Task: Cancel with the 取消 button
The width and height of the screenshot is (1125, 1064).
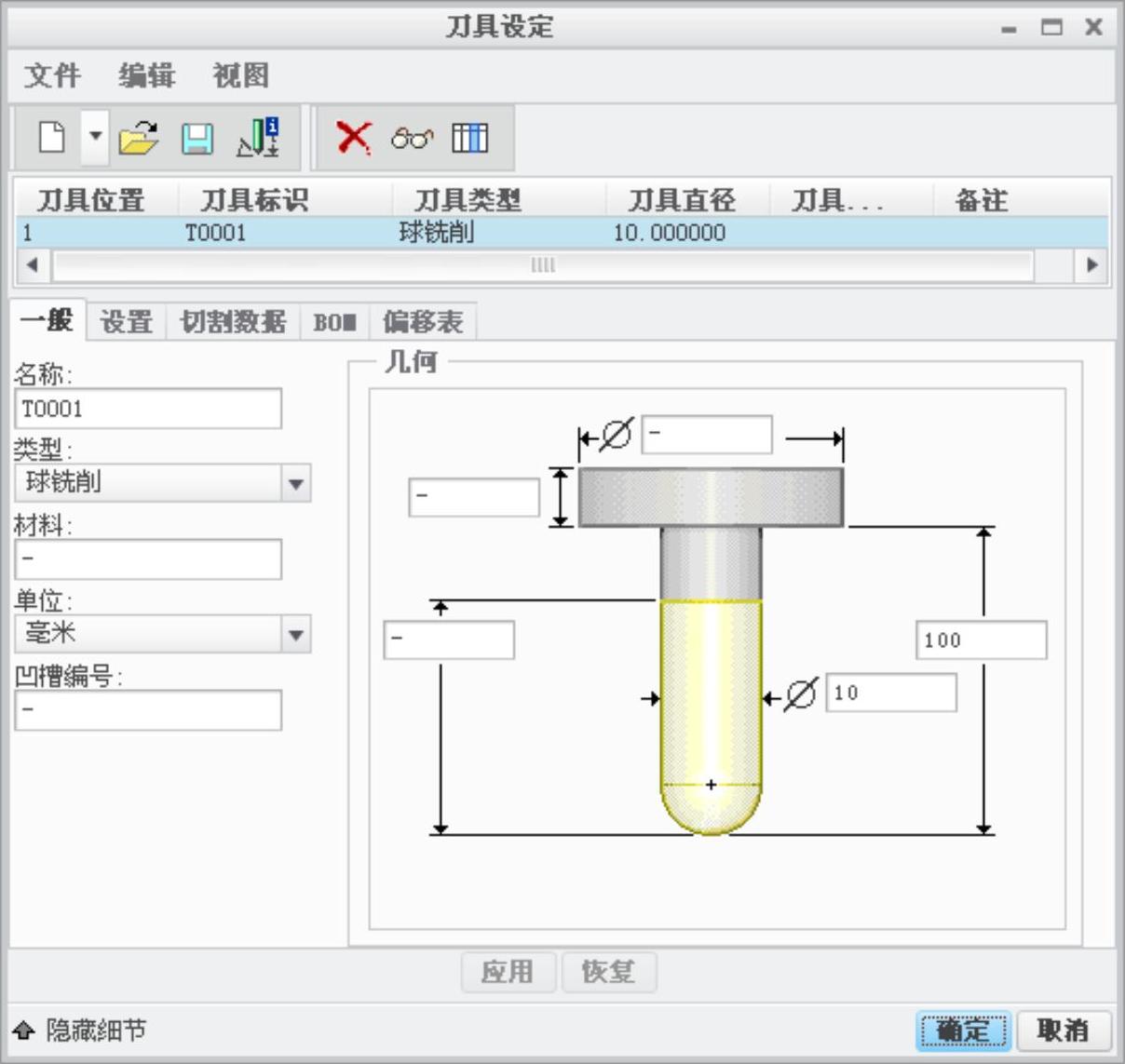Action: click(1064, 1030)
